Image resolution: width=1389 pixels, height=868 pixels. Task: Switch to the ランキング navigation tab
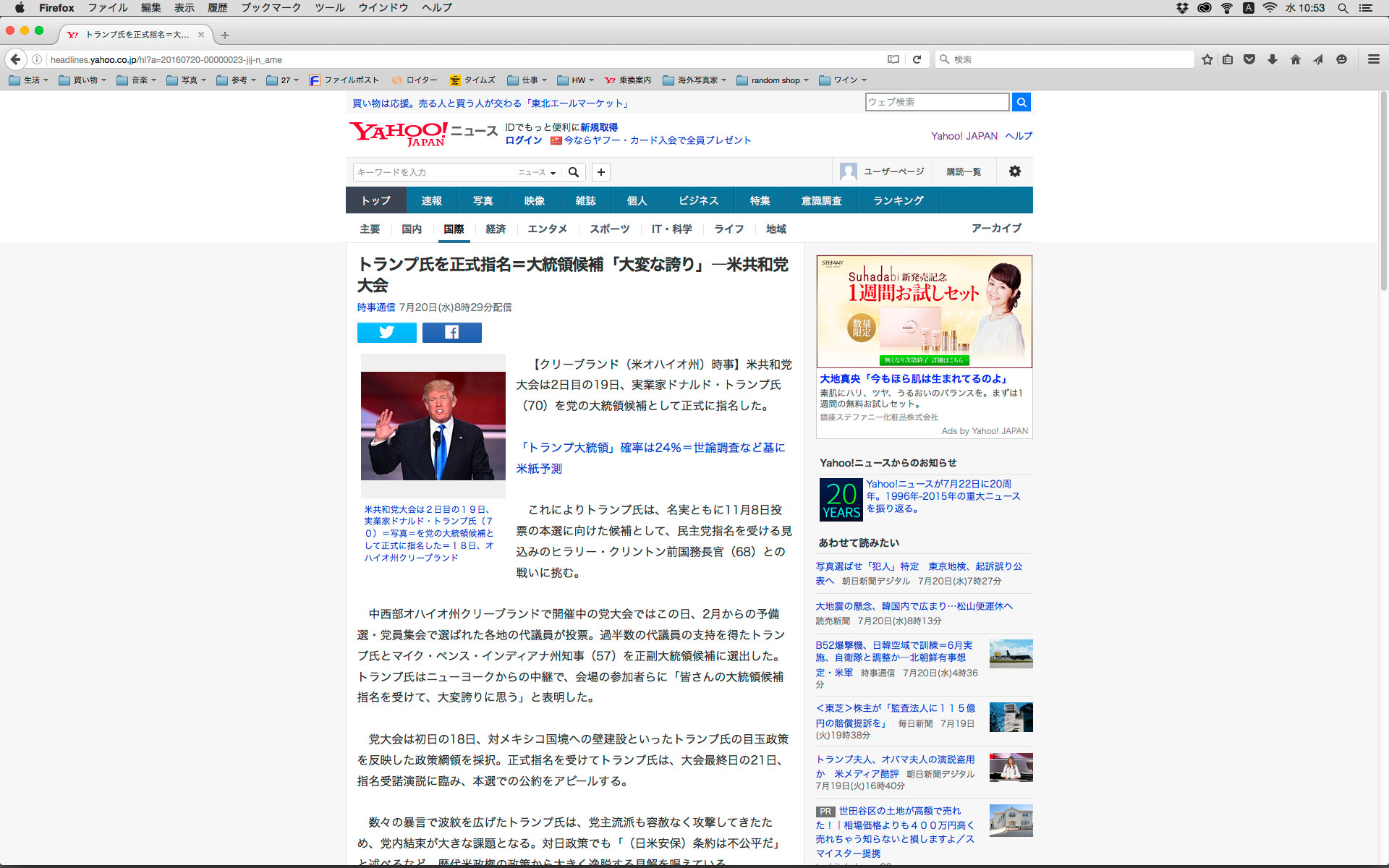[898, 200]
